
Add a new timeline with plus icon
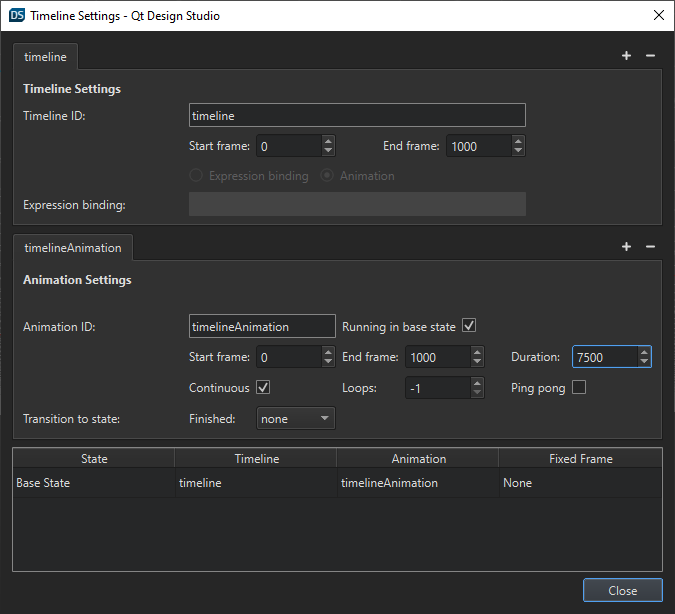[626, 56]
